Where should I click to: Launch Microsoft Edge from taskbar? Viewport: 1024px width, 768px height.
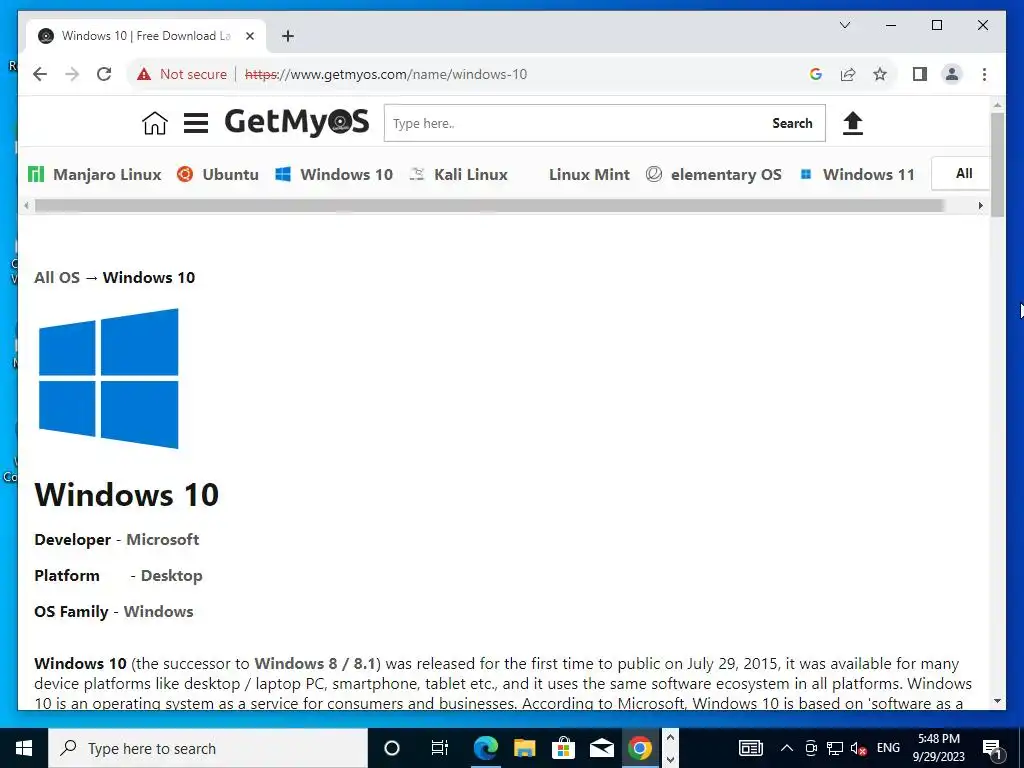[485, 748]
